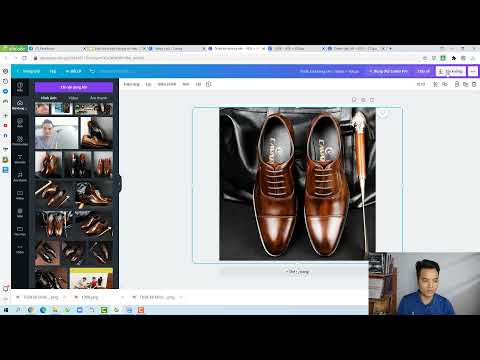Select the yellow-framed uploaded thumbnail
The image size is (480, 360).
pos(91,278)
